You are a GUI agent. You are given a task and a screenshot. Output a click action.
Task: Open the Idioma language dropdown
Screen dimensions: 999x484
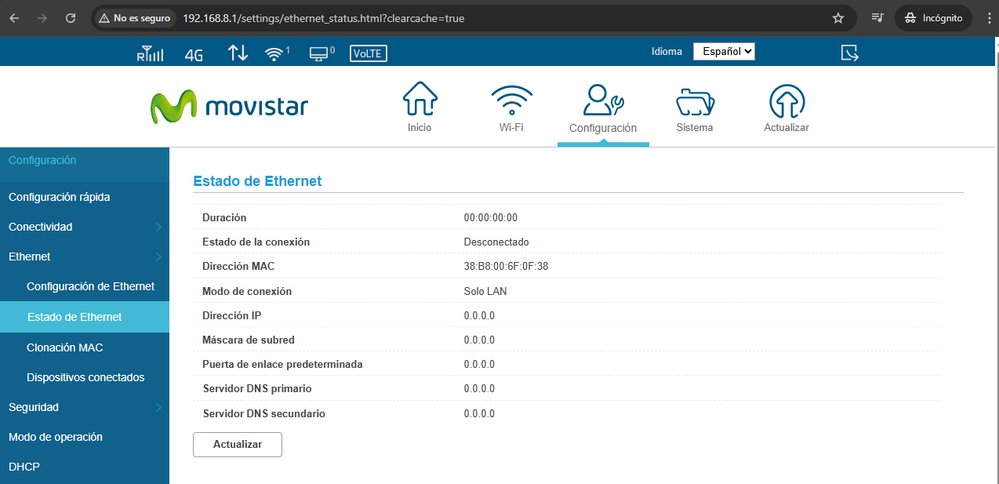pyautogui.click(x=724, y=52)
